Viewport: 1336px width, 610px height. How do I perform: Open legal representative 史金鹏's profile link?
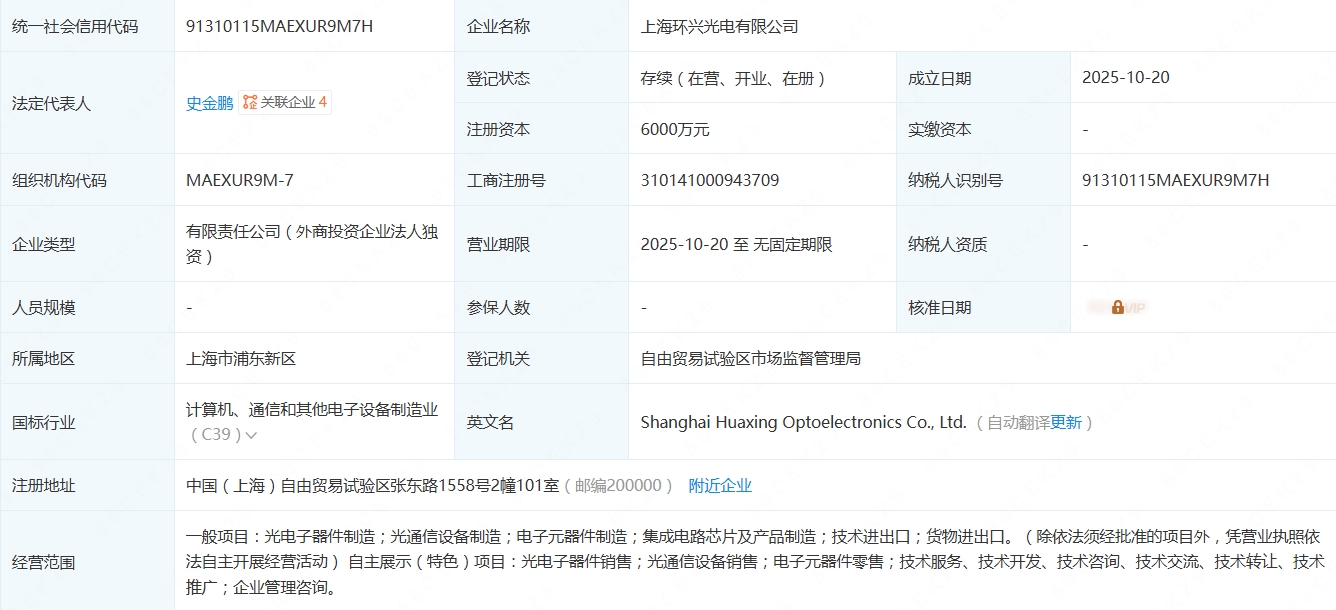coord(209,103)
